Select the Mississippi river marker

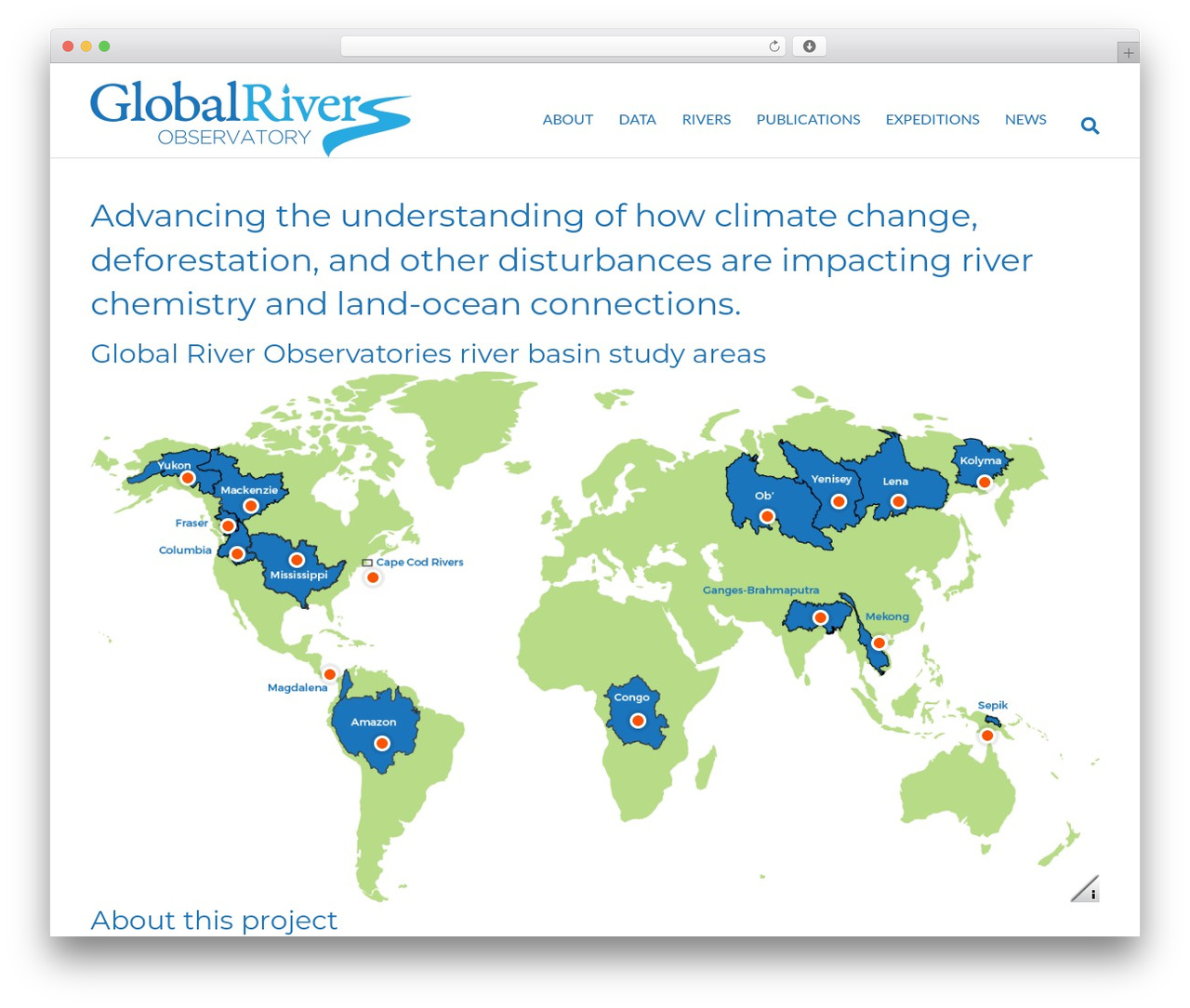(x=297, y=560)
